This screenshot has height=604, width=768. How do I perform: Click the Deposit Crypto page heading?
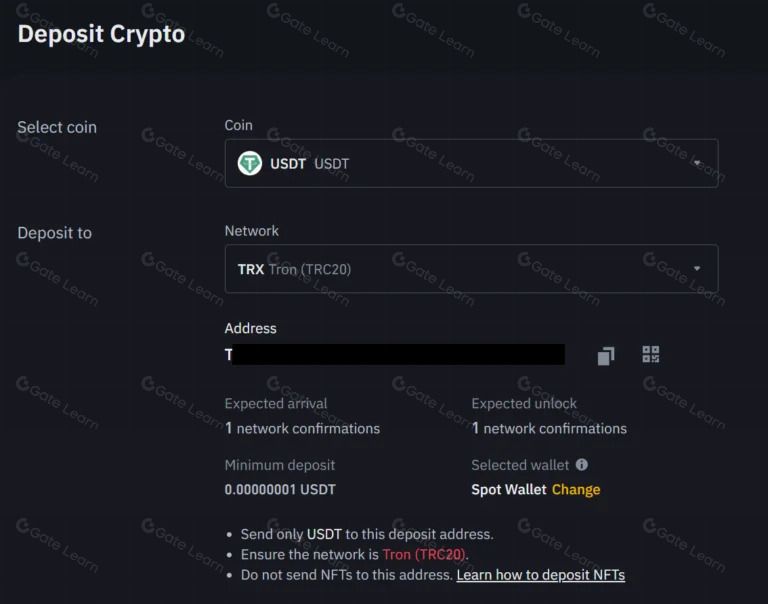pyautogui.click(x=101, y=34)
